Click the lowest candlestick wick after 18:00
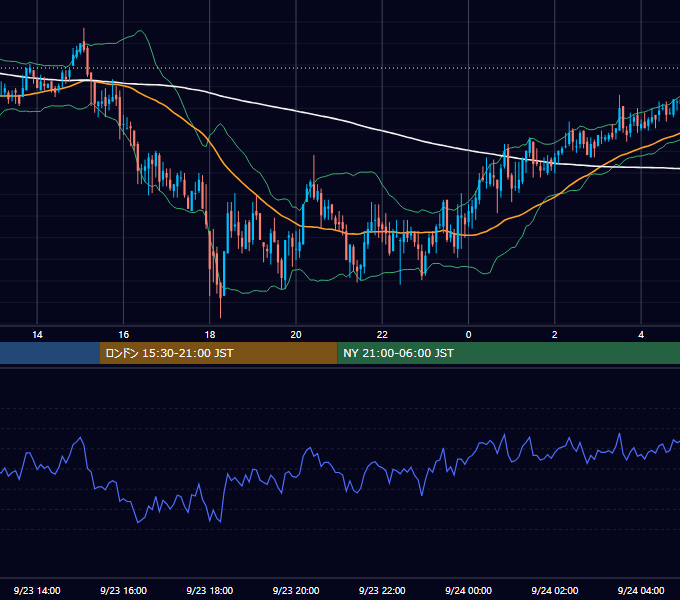Screen dimensions: 680x600 coord(220,308)
